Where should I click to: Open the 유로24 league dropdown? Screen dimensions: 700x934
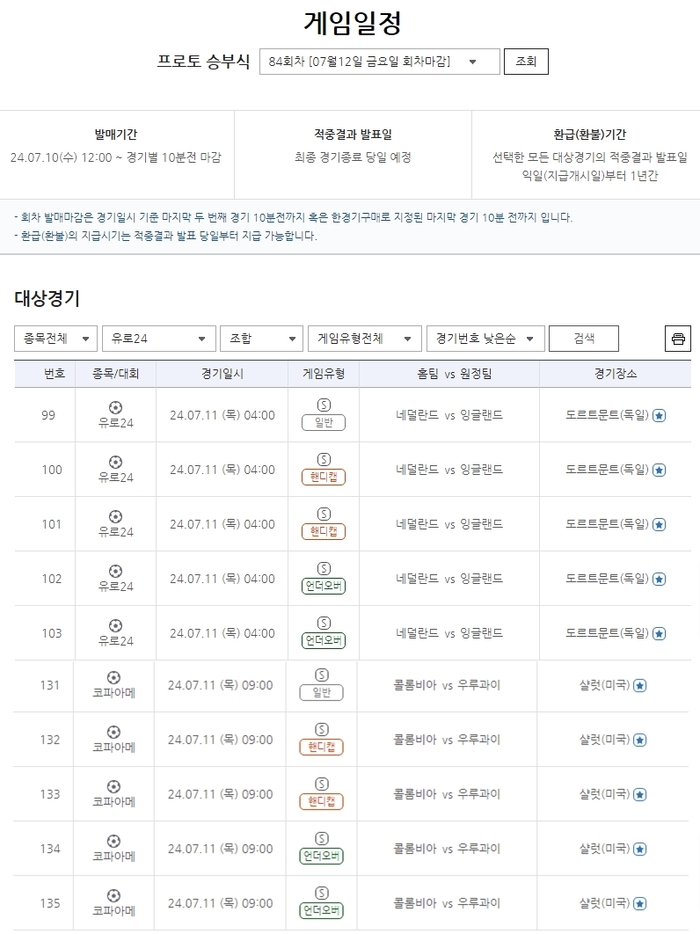[159, 339]
